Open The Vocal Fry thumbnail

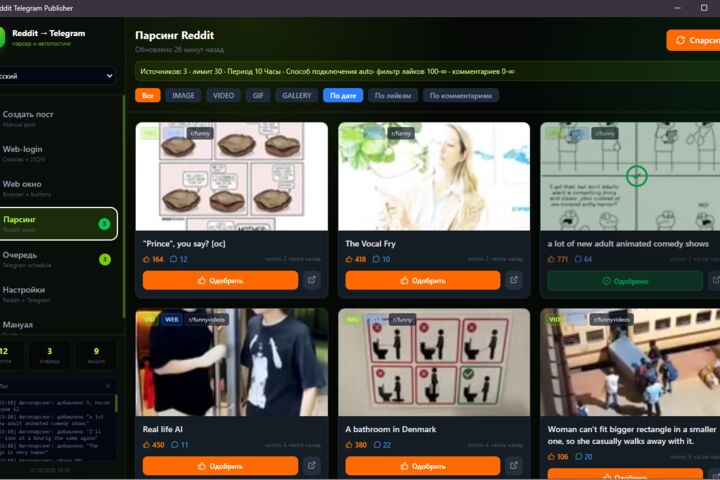click(x=434, y=176)
